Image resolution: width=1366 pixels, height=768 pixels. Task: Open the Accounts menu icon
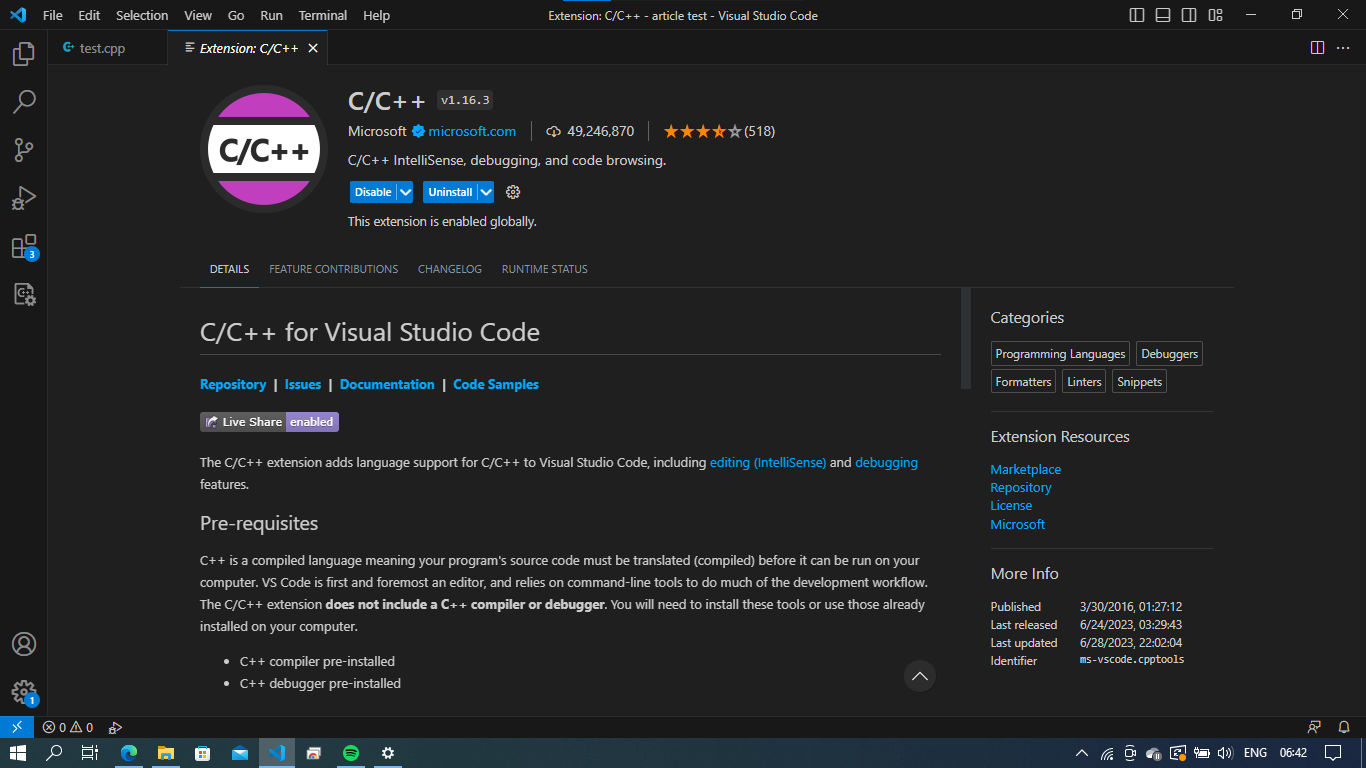[x=24, y=644]
